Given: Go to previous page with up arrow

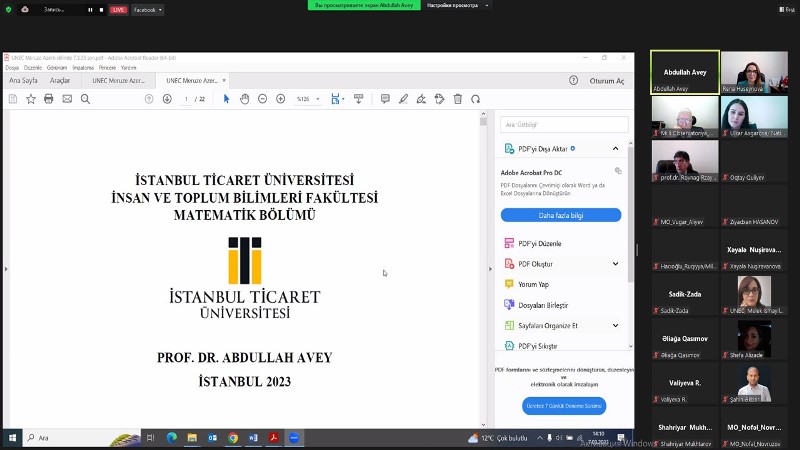Looking at the screenshot, I should 149,99.
